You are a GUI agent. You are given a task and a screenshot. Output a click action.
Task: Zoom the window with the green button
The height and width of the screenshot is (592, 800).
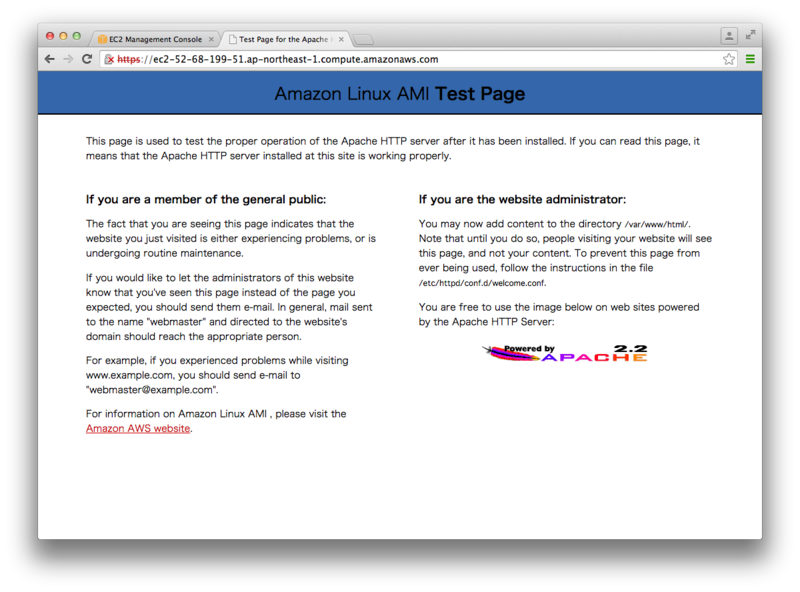[x=77, y=36]
